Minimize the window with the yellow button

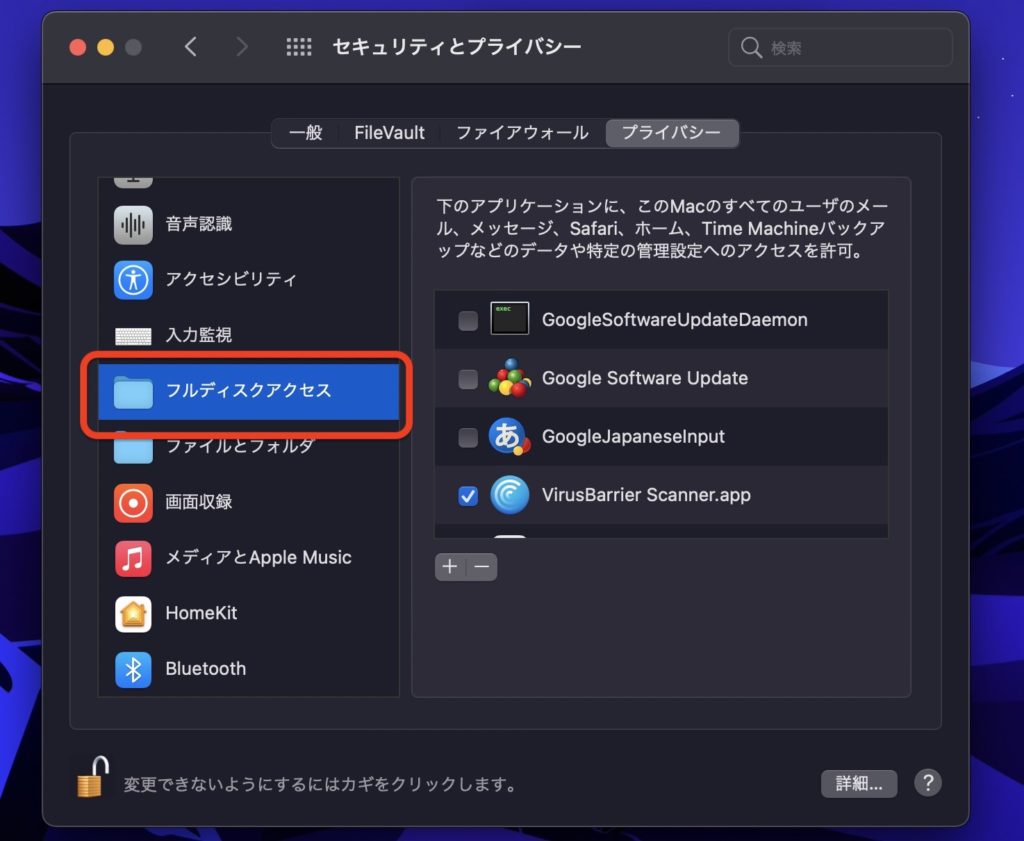point(106,47)
